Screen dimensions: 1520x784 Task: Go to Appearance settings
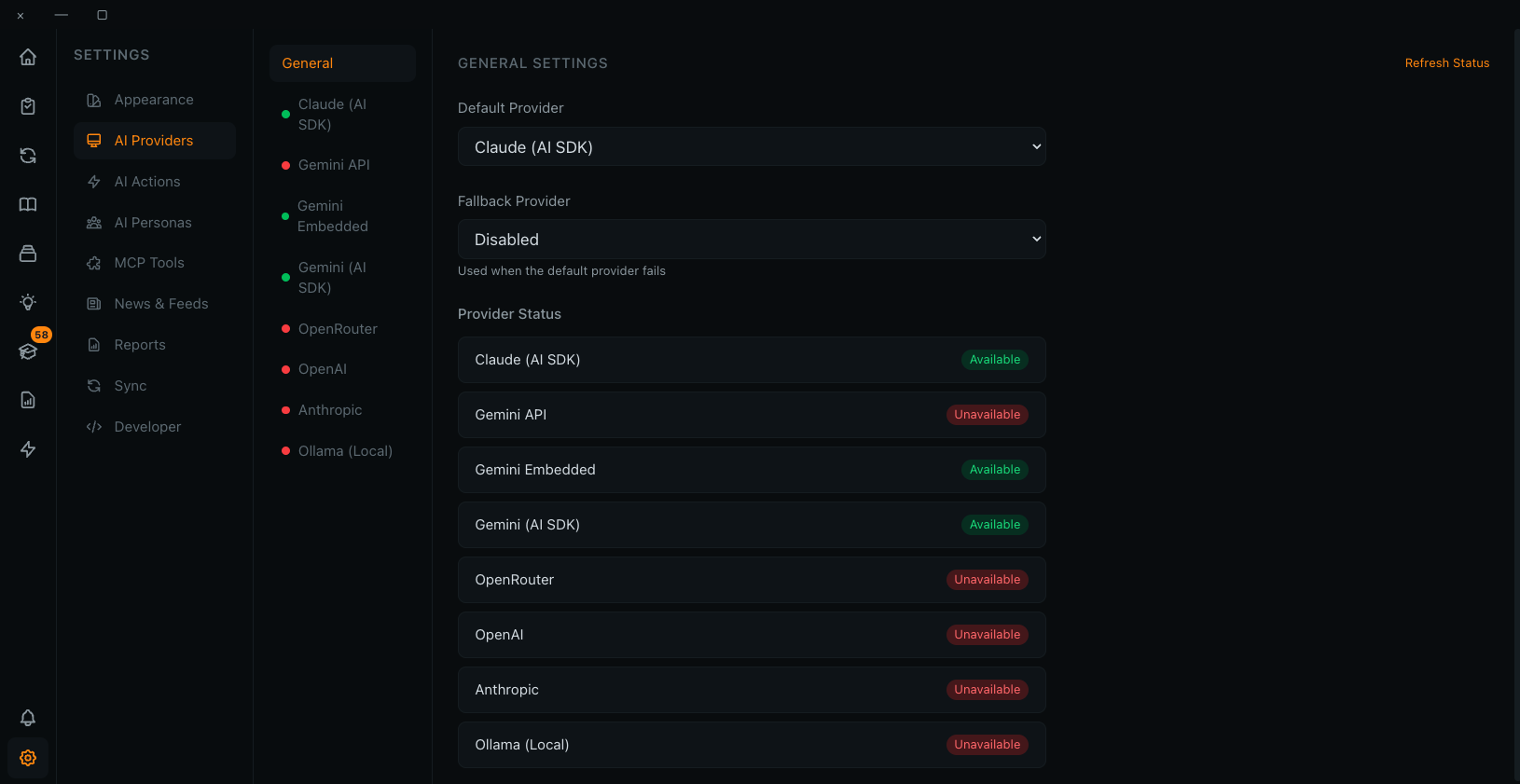pyautogui.click(x=155, y=100)
